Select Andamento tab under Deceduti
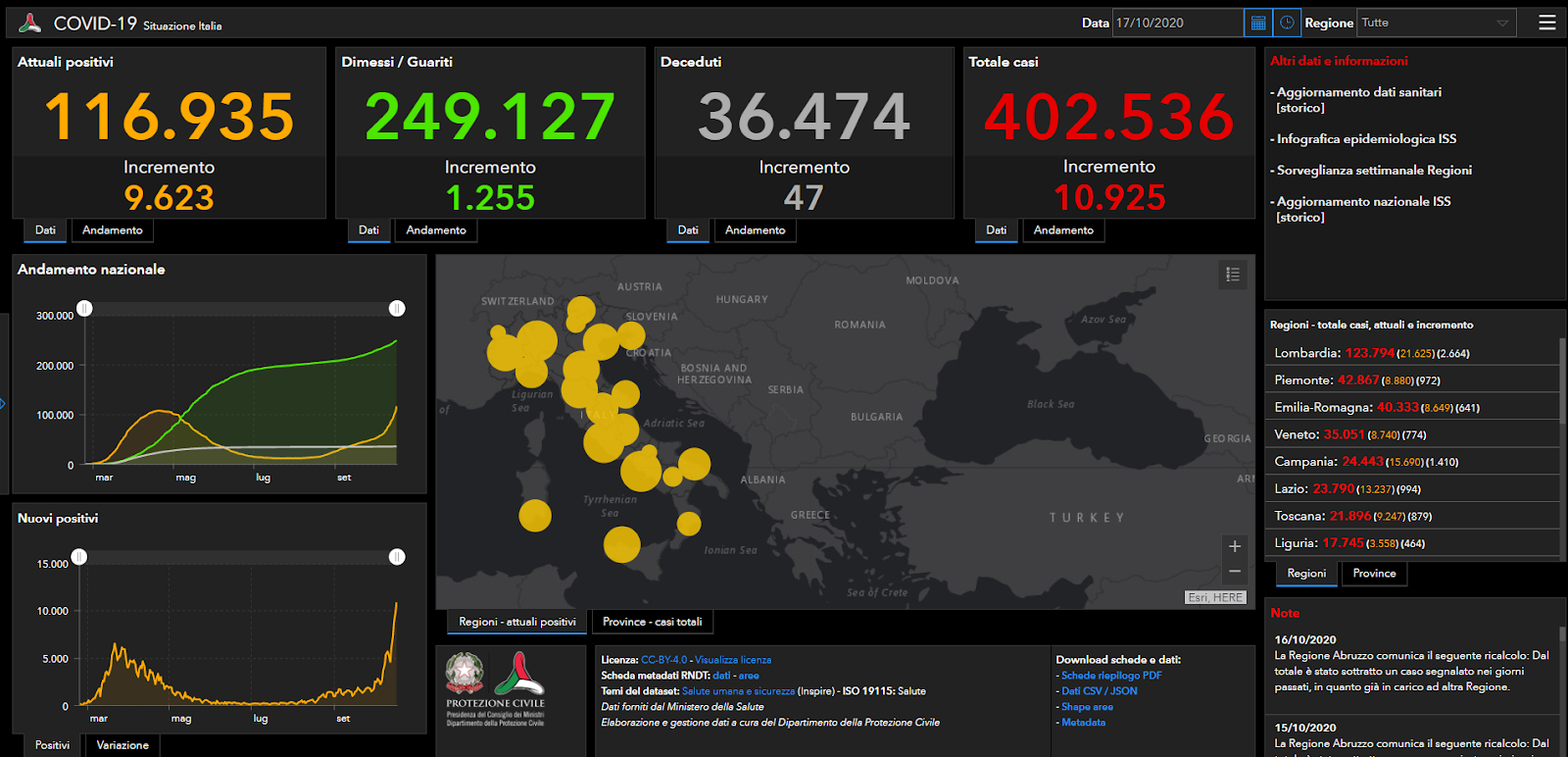 [x=756, y=230]
